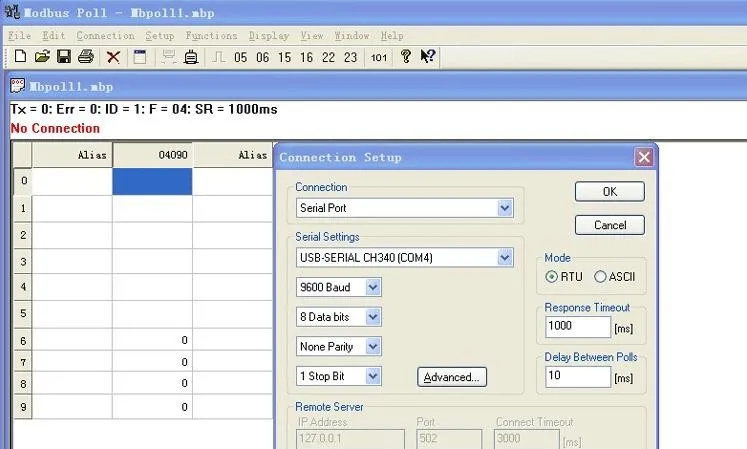Open the Display menu
This screenshot has height=449, width=747.
pos(269,36)
